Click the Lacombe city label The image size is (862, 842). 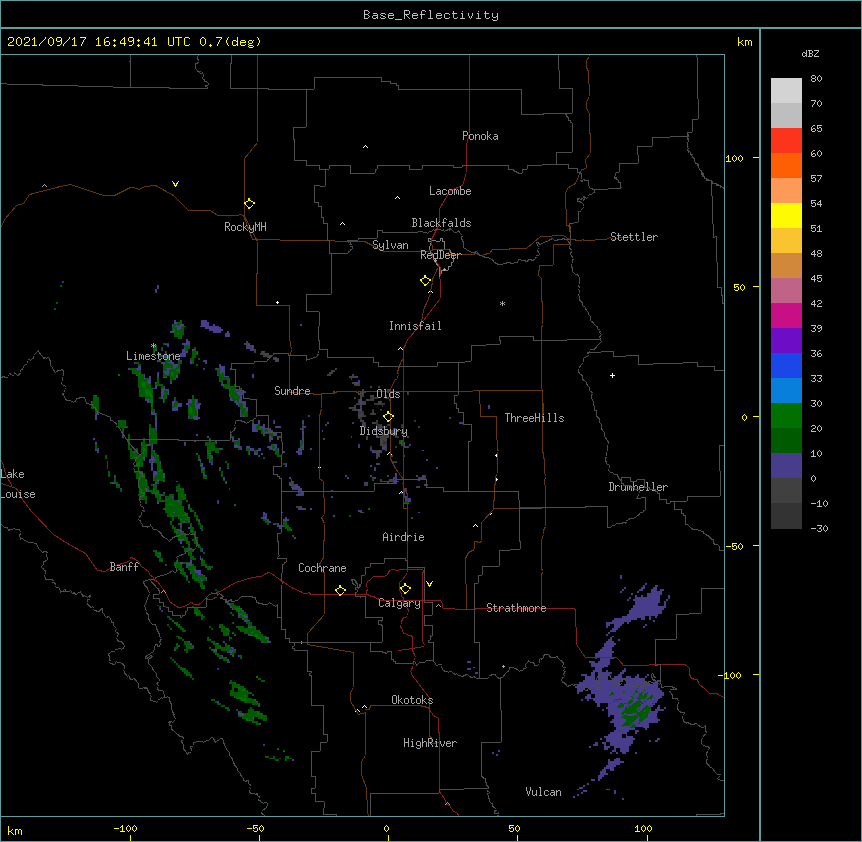pos(450,191)
